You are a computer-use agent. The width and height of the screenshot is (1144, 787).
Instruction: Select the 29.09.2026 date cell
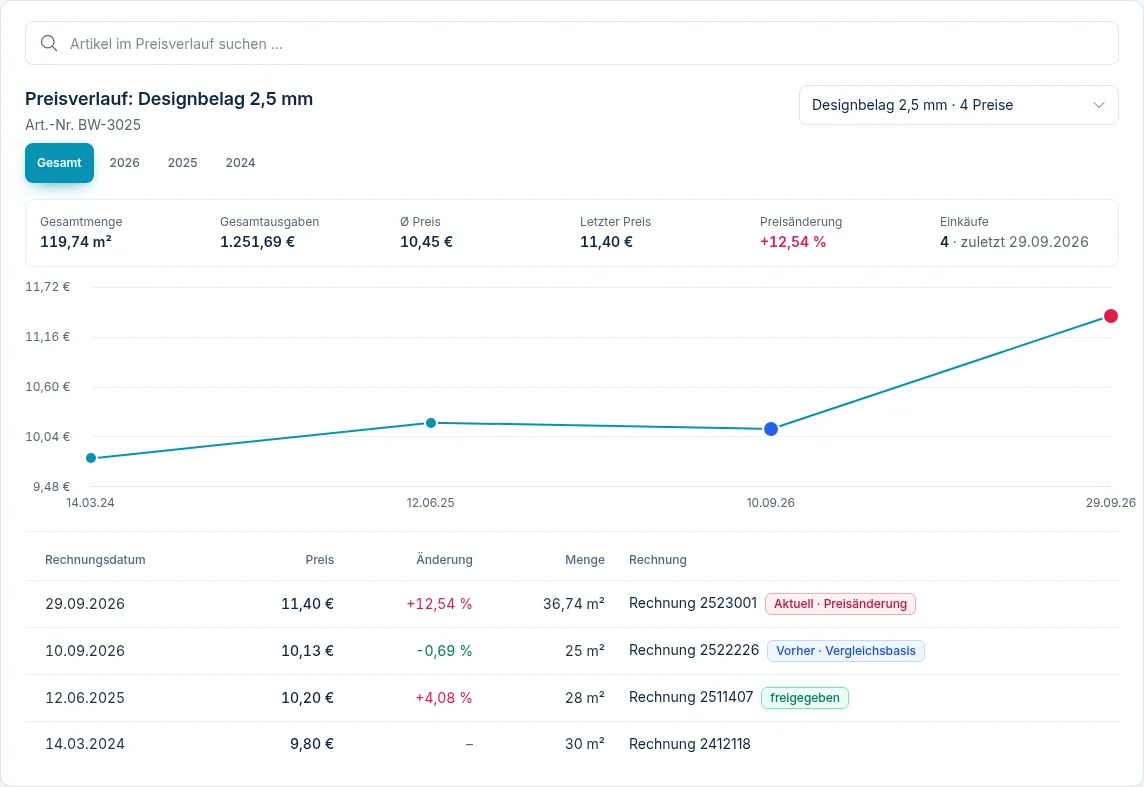pyautogui.click(x=85, y=604)
